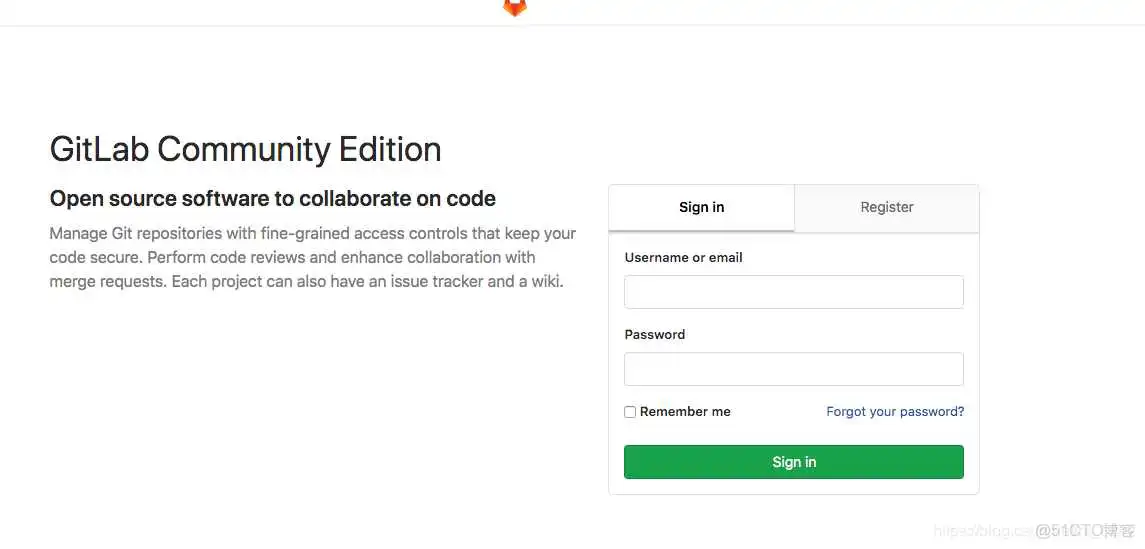The width and height of the screenshot is (1145, 549).
Task: Click the Remember me label text
Action: coord(685,412)
